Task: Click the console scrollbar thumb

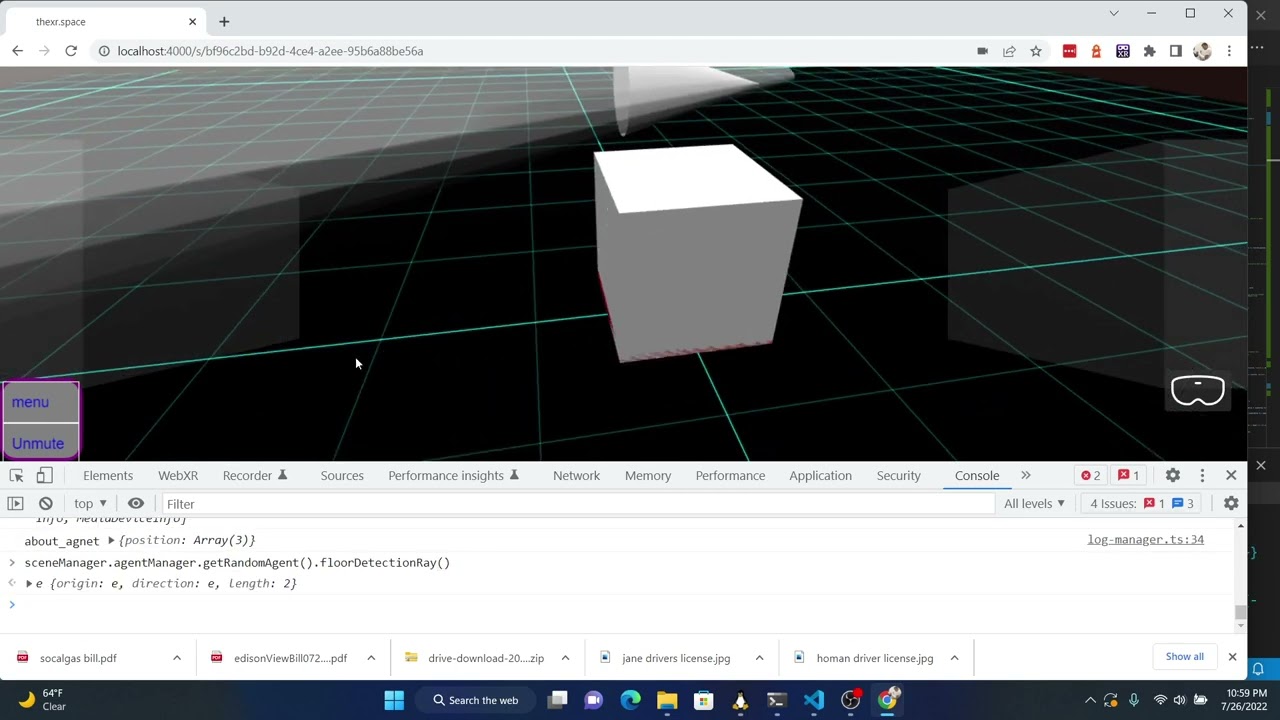Action: pos(1241,612)
